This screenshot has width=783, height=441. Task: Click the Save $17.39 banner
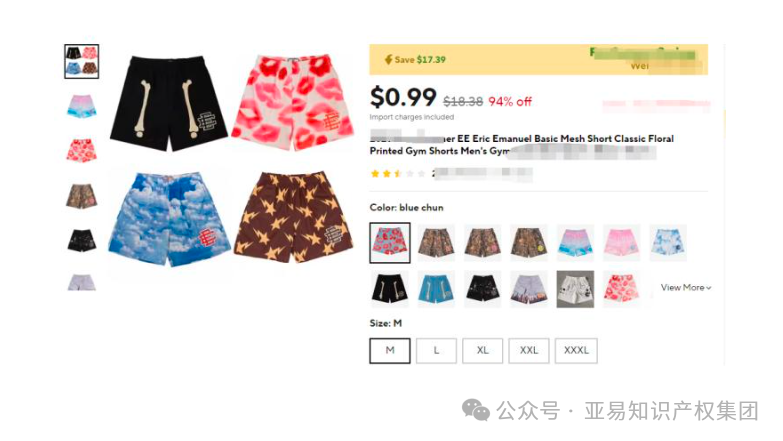[538, 59]
